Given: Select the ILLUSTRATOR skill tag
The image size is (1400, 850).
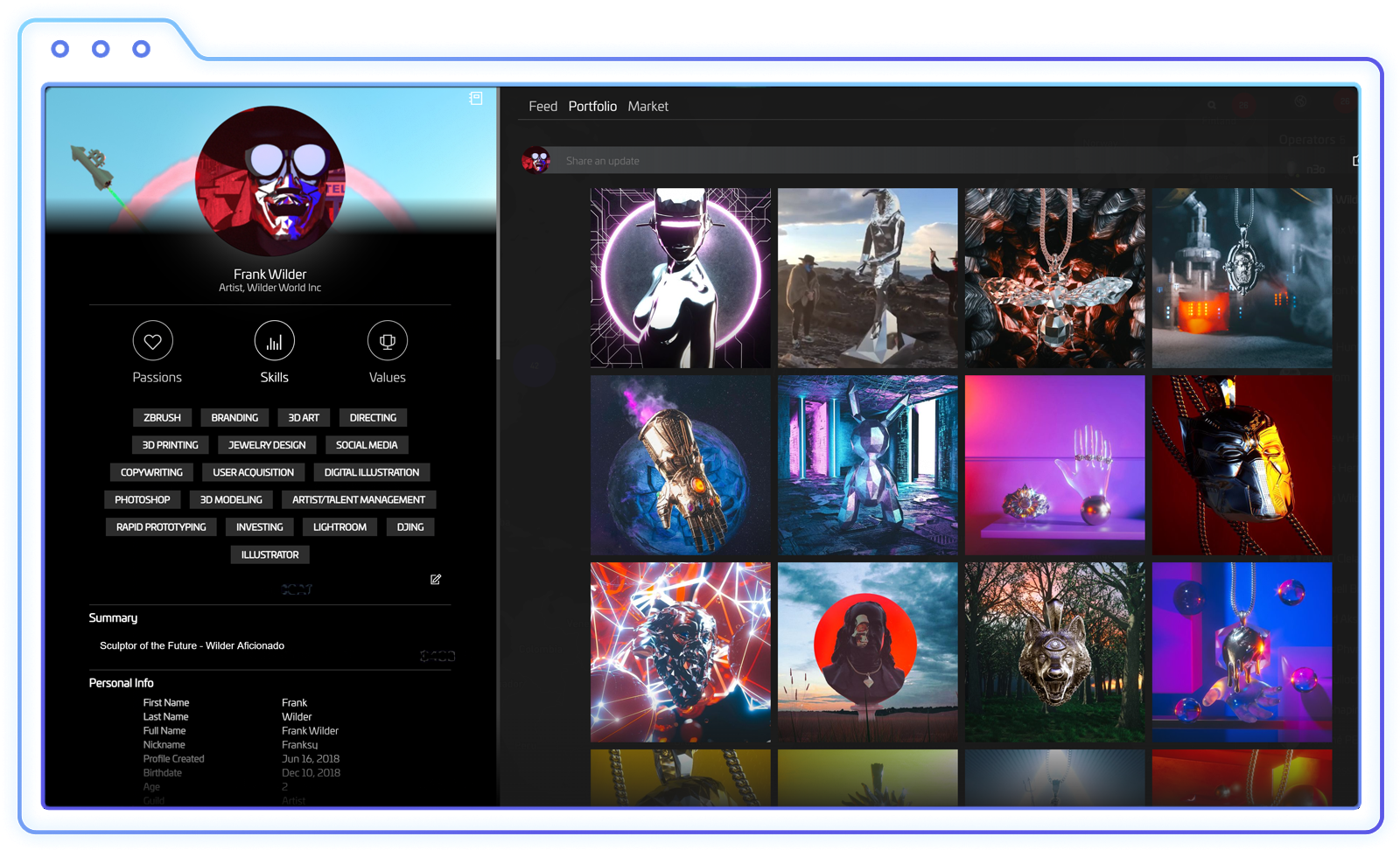Looking at the screenshot, I should 269,555.
